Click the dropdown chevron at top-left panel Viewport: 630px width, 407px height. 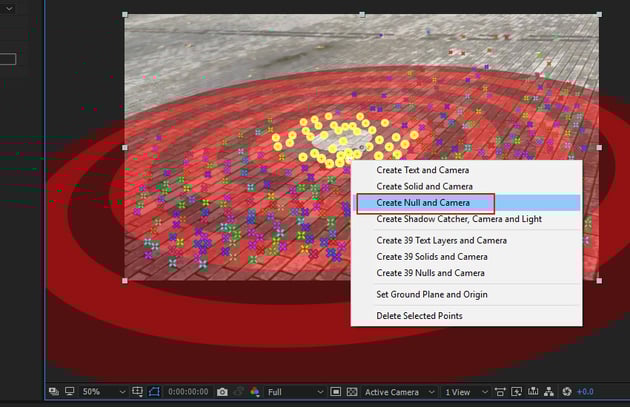coord(8,8)
